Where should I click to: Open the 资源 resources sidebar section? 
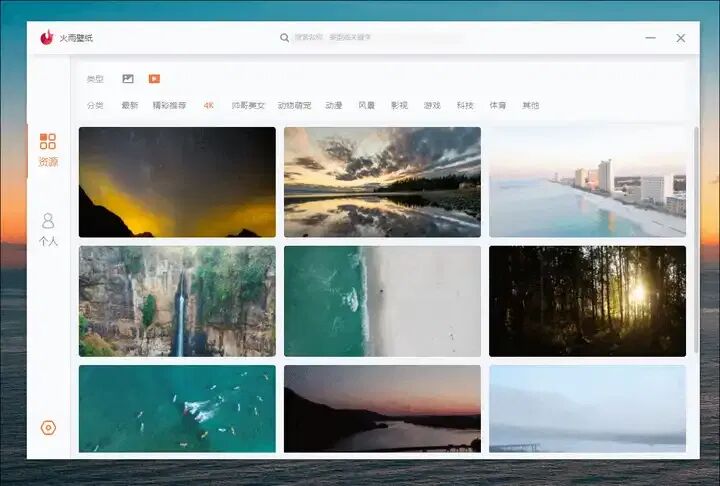pyautogui.click(x=48, y=150)
